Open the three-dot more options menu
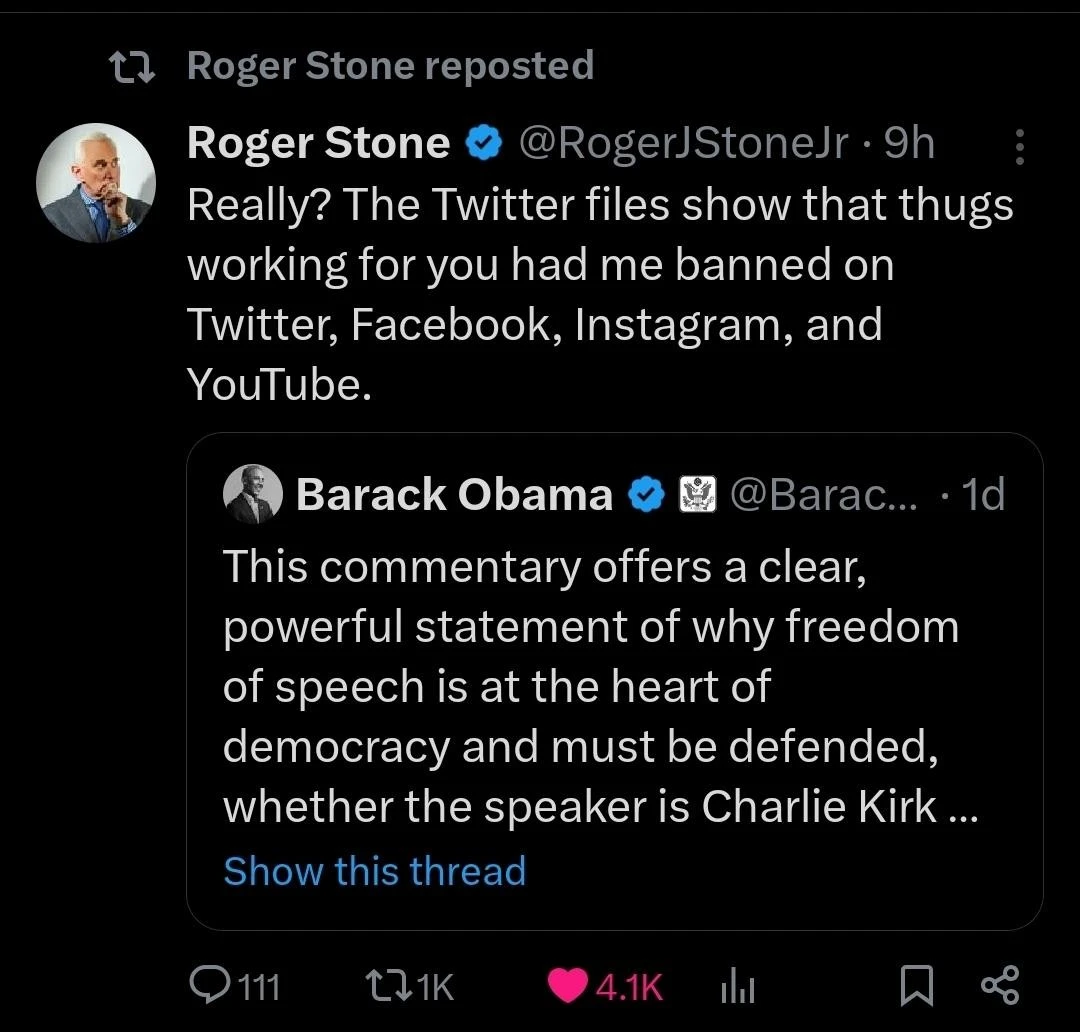The image size is (1080, 1032). pyautogui.click(x=1020, y=147)
